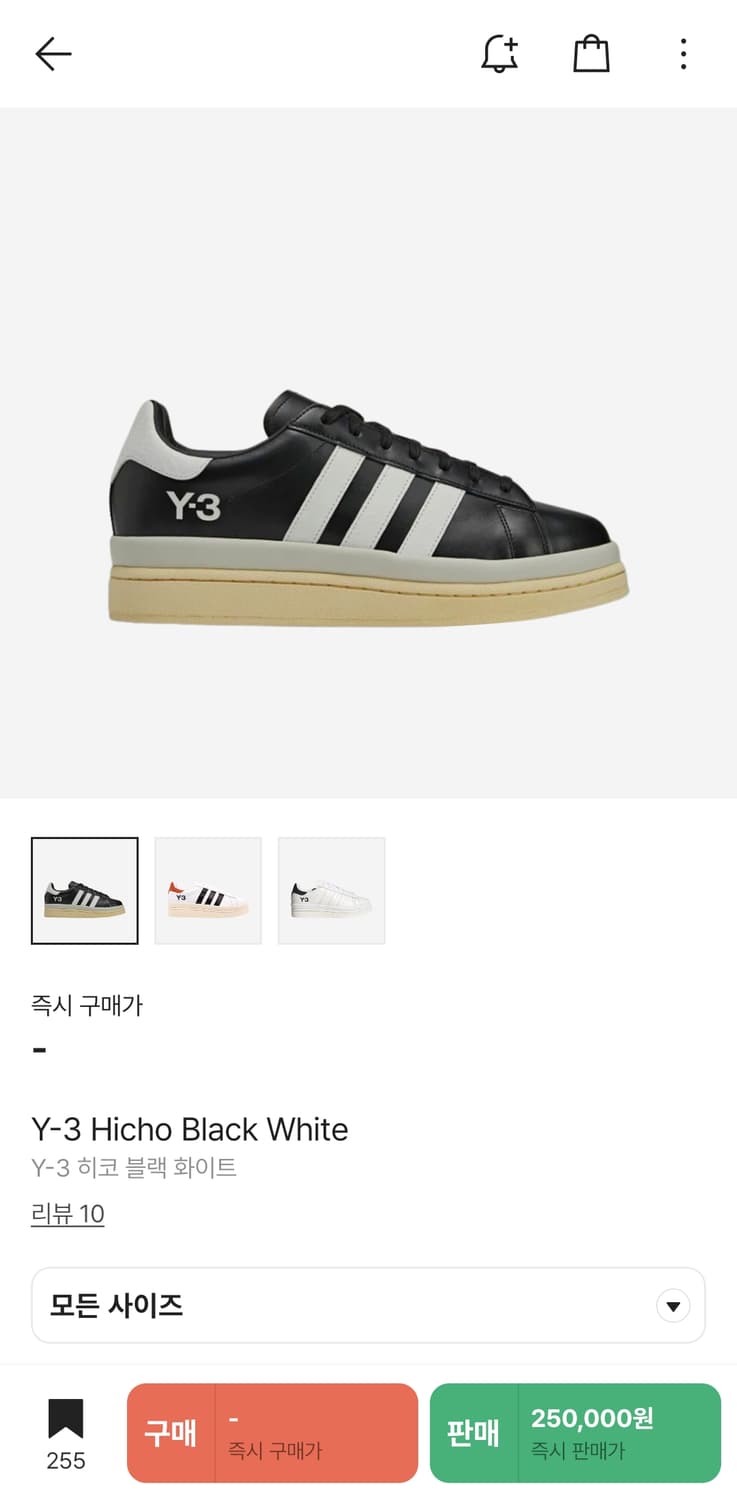Tap 즉시 구매가 label inside the buy button
The image size is (737, 1500).
coord(275,1450)
